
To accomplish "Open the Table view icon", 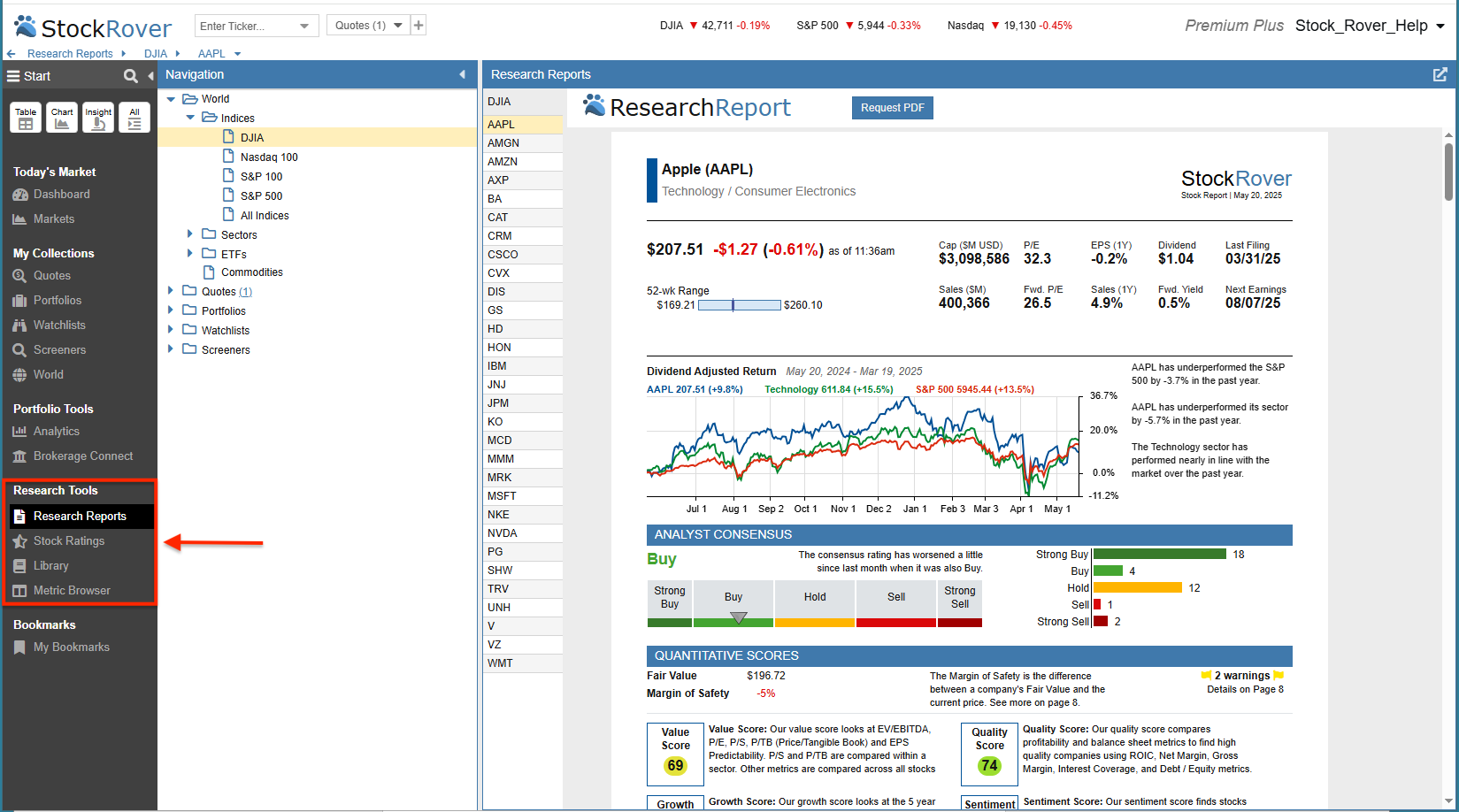I will pyautogui.click(x=26, y=118).
